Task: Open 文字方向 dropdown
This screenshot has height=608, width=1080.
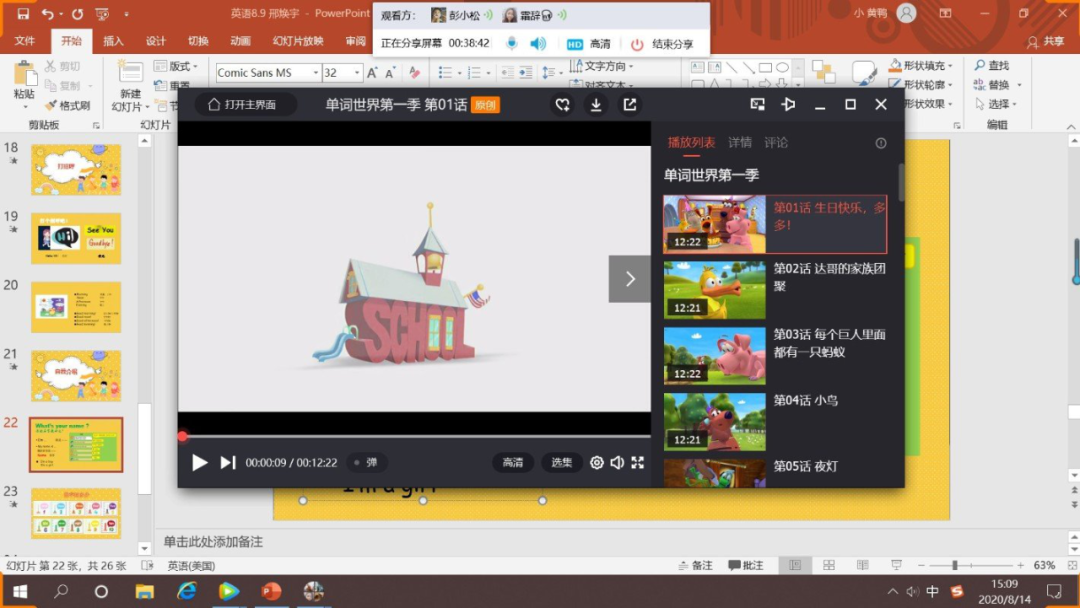Action: (x=601, y=66)
